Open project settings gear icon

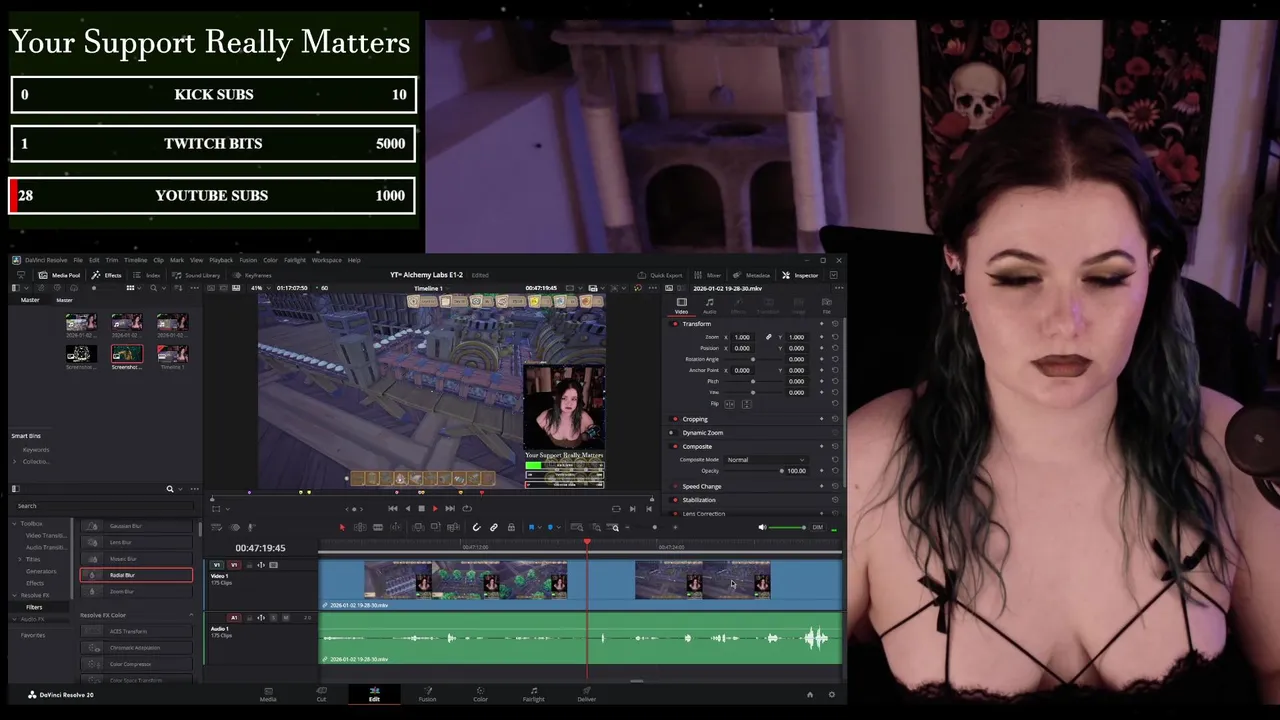coord(831,694)
